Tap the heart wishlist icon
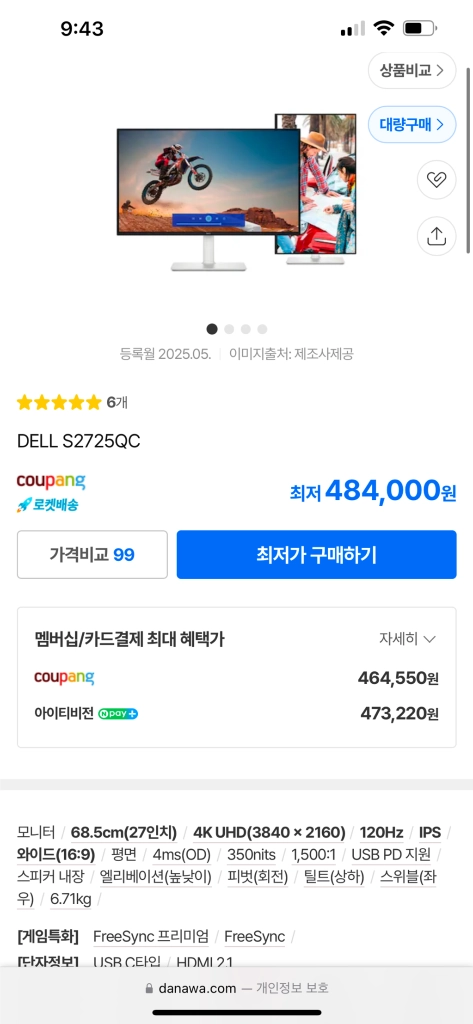Screen dimensions: 473x1024 [436, 180]
